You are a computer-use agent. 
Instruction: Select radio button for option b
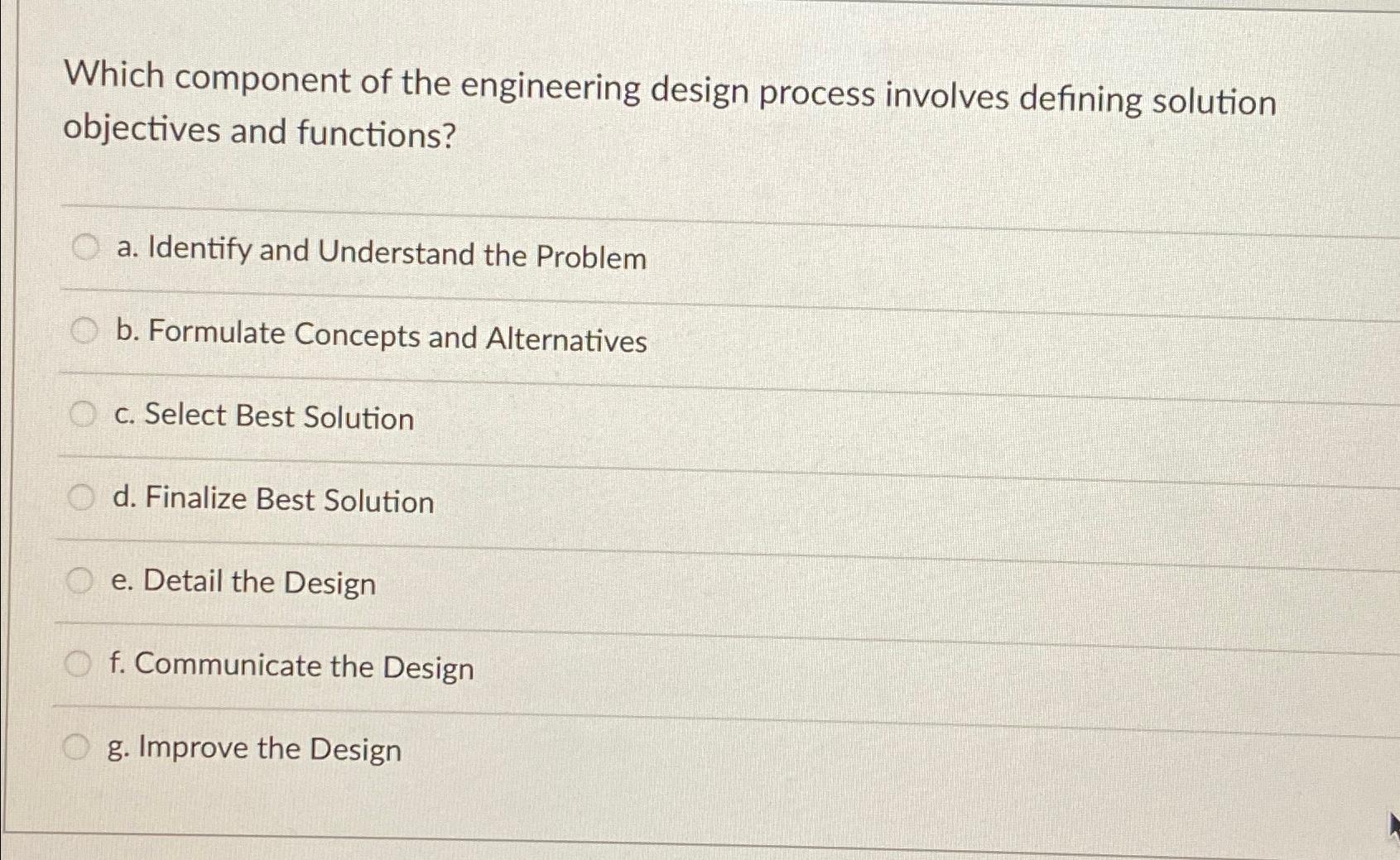[83, 330]
